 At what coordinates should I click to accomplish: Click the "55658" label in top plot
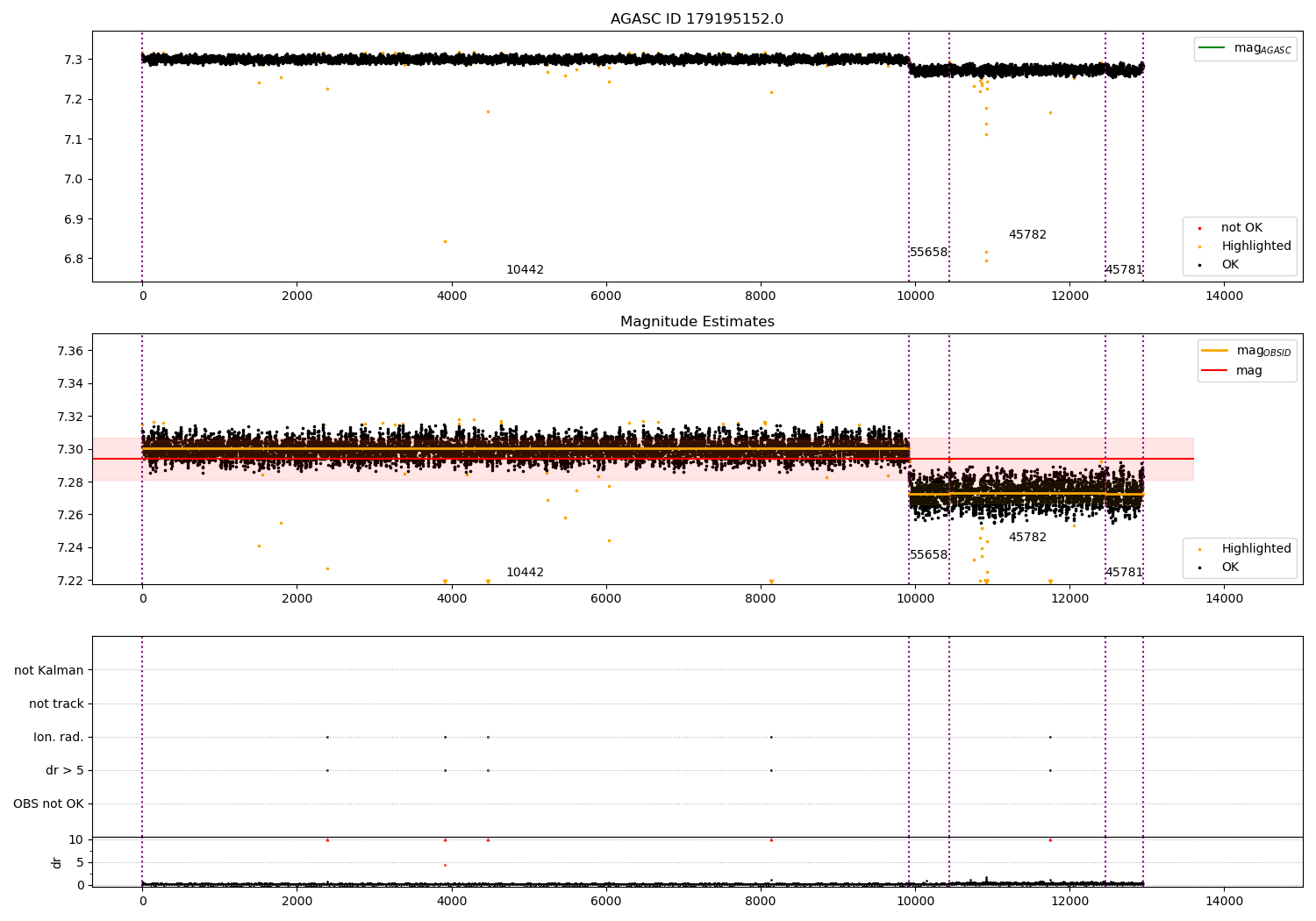(928, 253)
